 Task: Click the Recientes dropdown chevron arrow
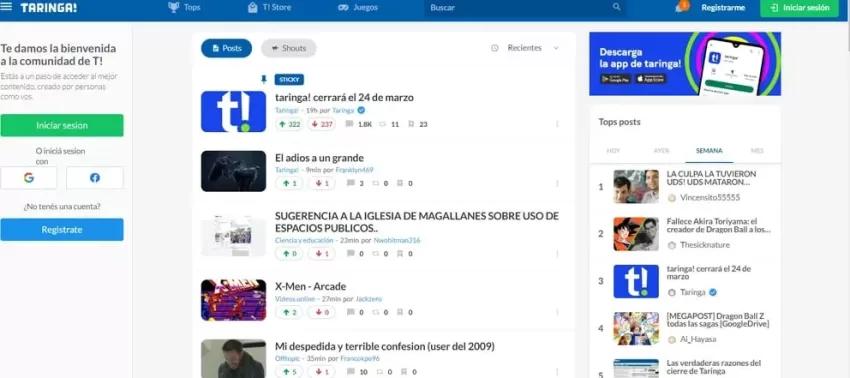[556, 48]
